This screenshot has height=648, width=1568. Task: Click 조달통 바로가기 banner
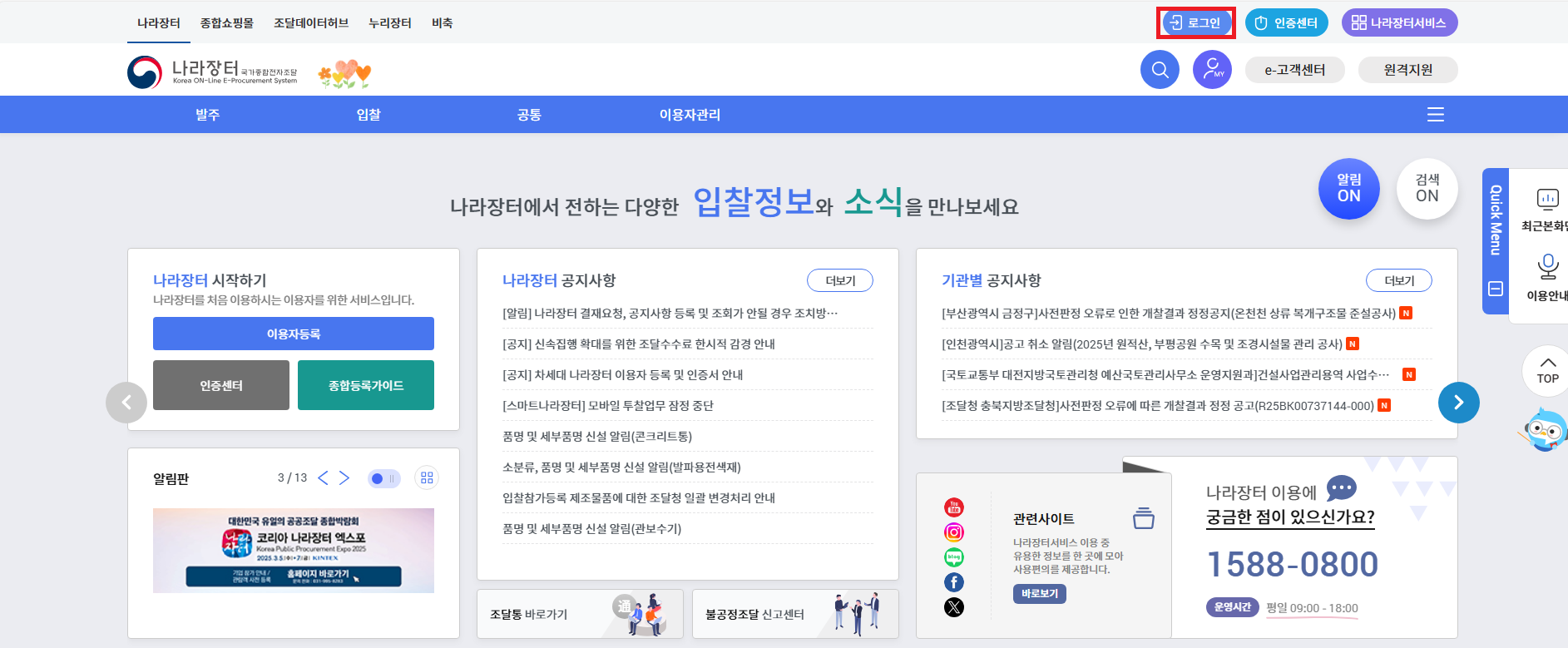click(x=580, y=614)
